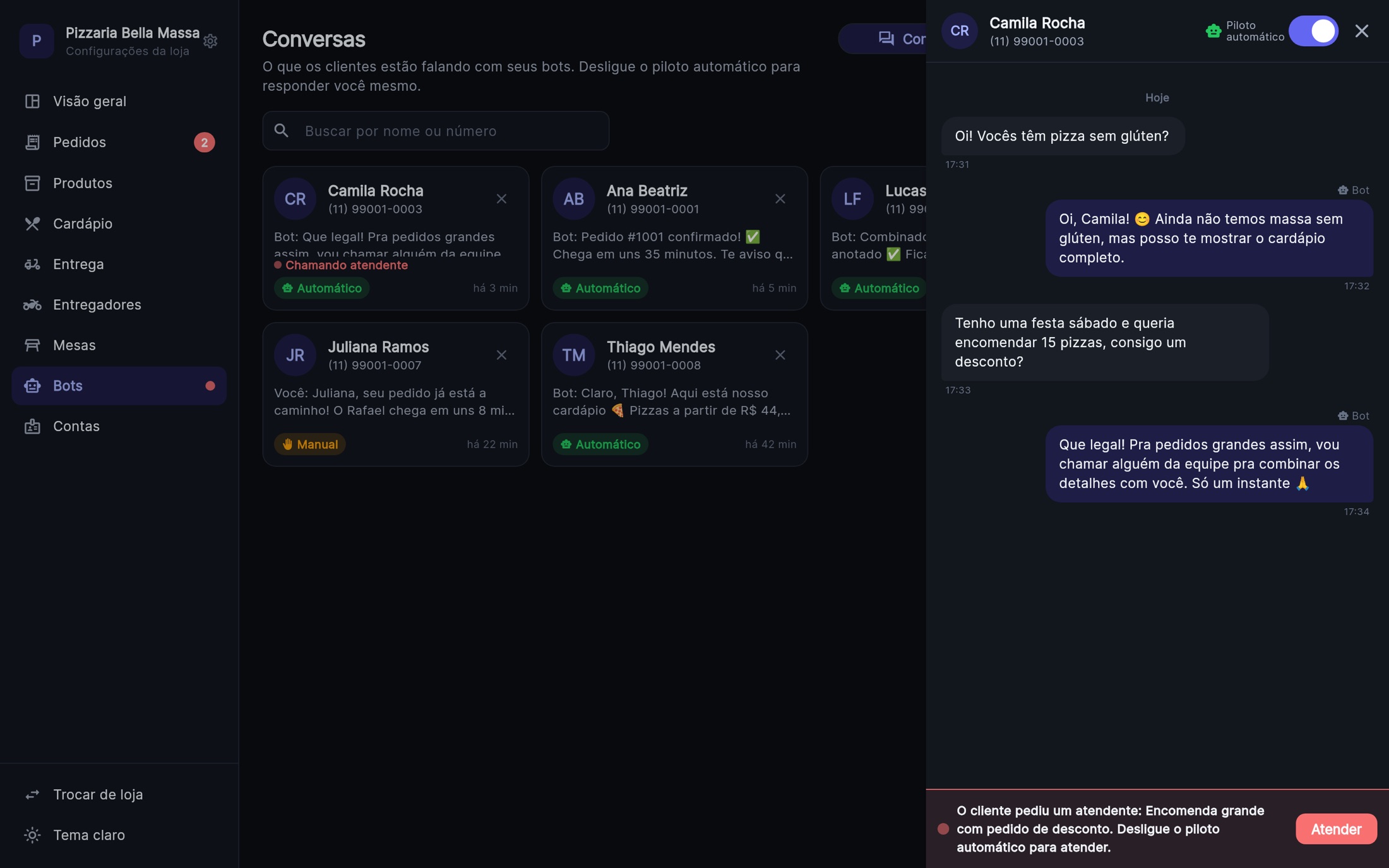Toggle Piloto automático switch off
Image resolution: width=1389 pixels, height=868 pixels.
click(x=1313, y=31)
